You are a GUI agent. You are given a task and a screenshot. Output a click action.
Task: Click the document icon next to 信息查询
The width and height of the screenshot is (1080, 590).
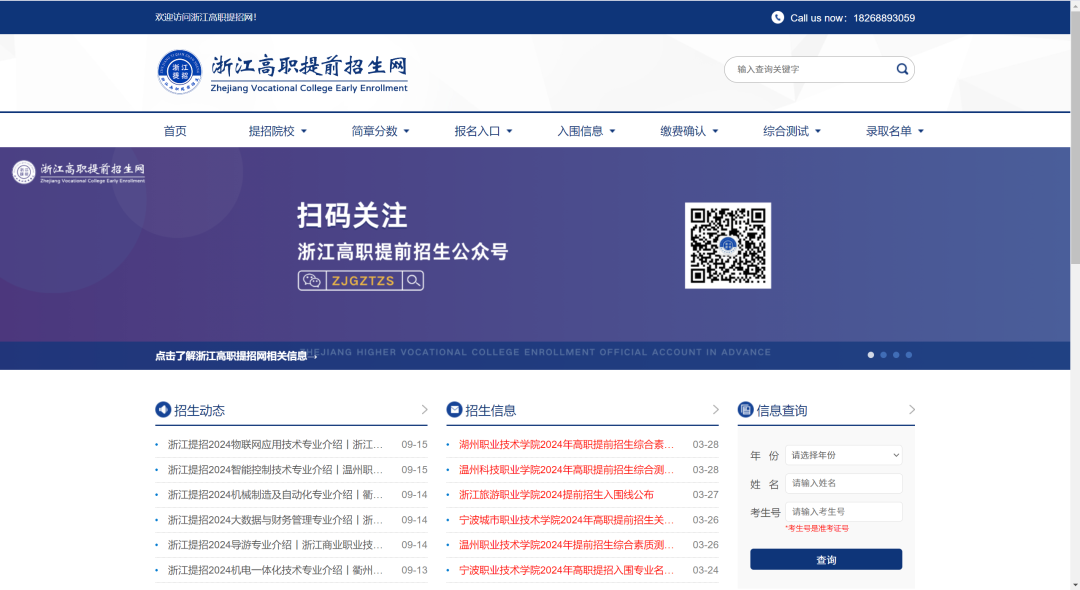click(x=745, y=410)
